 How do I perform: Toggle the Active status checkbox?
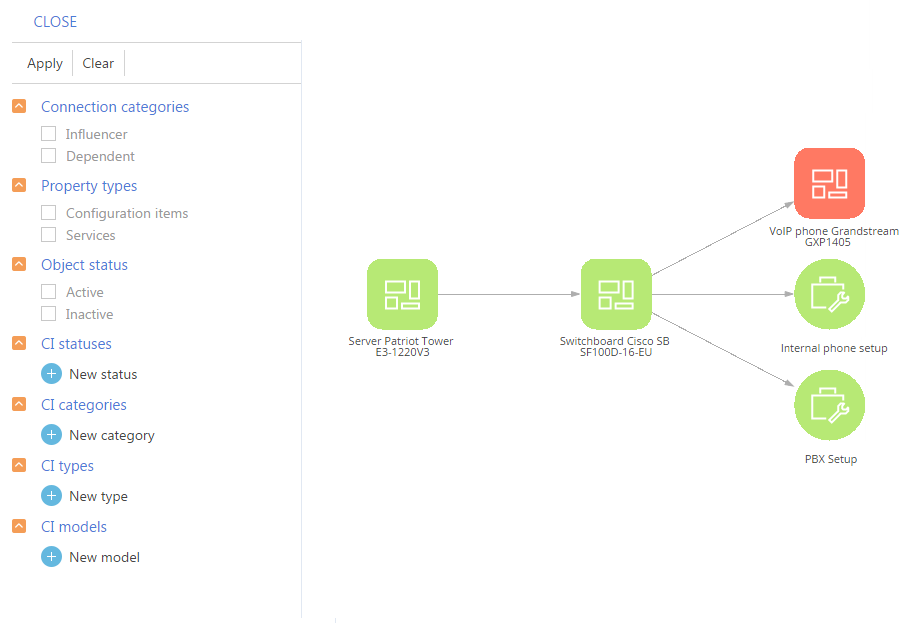(x=48, y=292)
